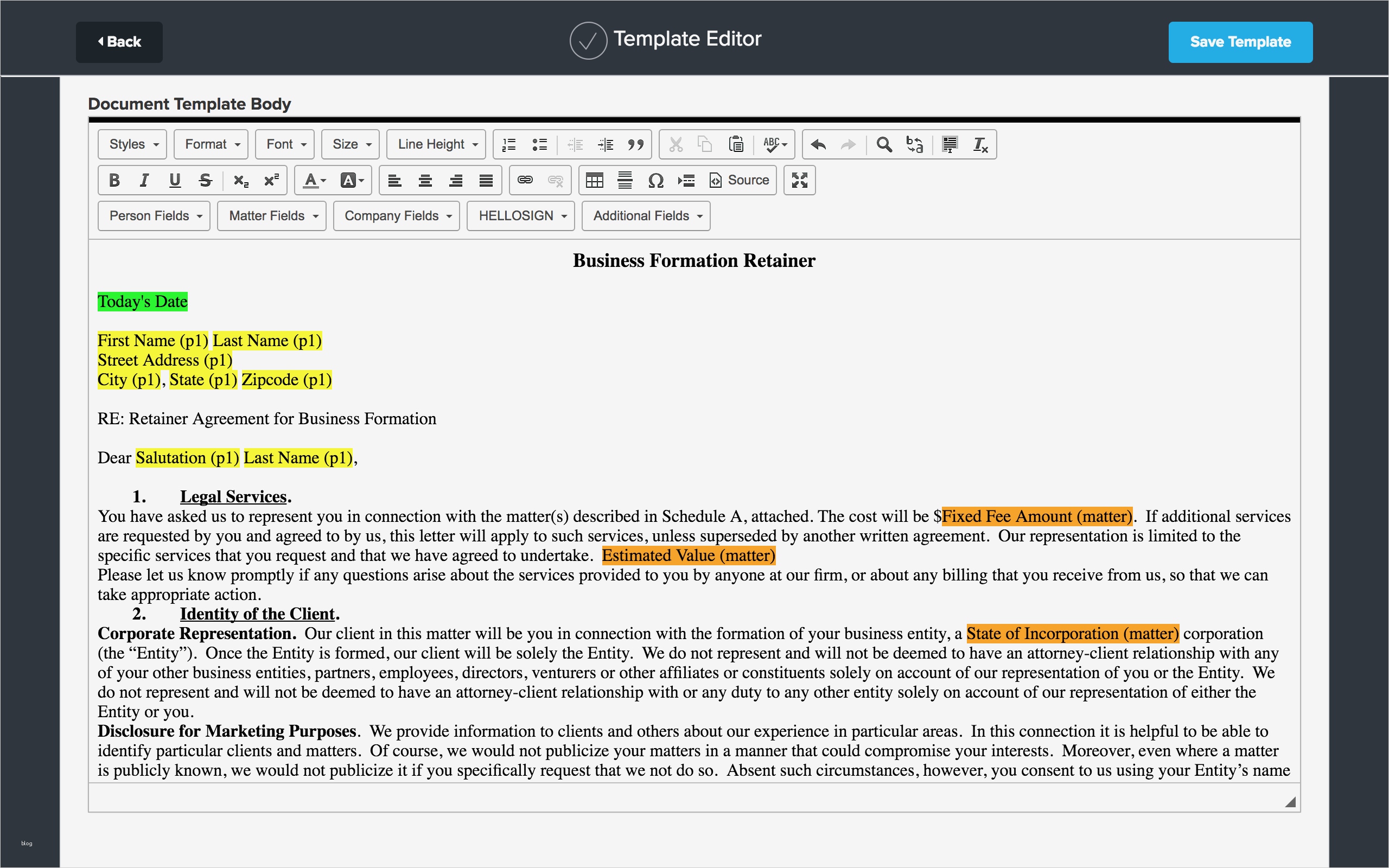Maximize the editor area

tap(800, 180)
